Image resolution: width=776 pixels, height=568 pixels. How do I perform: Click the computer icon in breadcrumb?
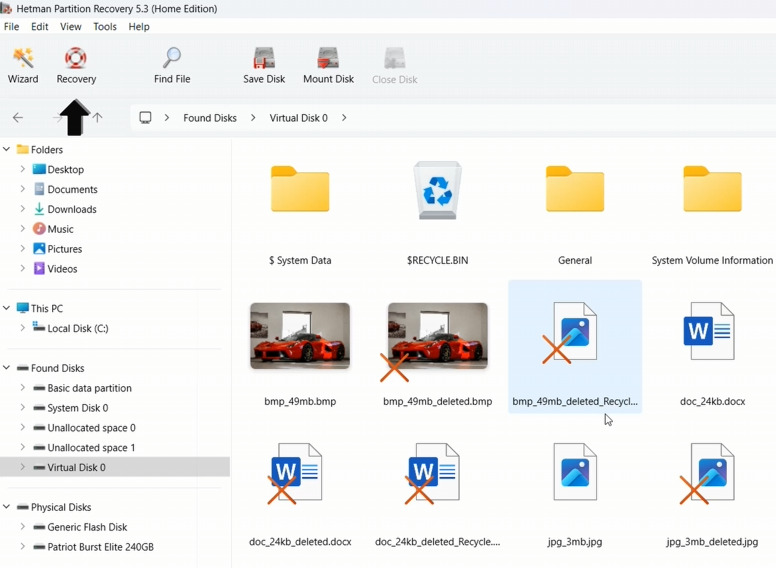click(x=145, y=118)
